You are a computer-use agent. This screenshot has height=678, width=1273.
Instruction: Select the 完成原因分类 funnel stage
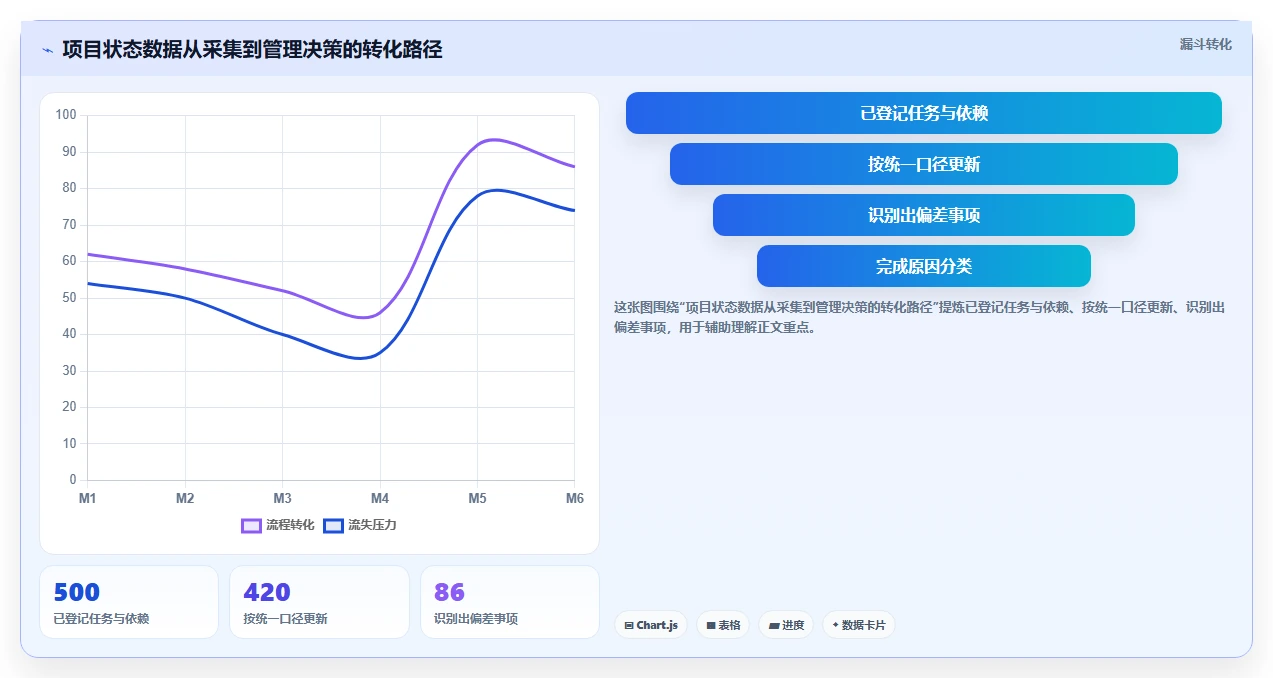tap(924, 266)
